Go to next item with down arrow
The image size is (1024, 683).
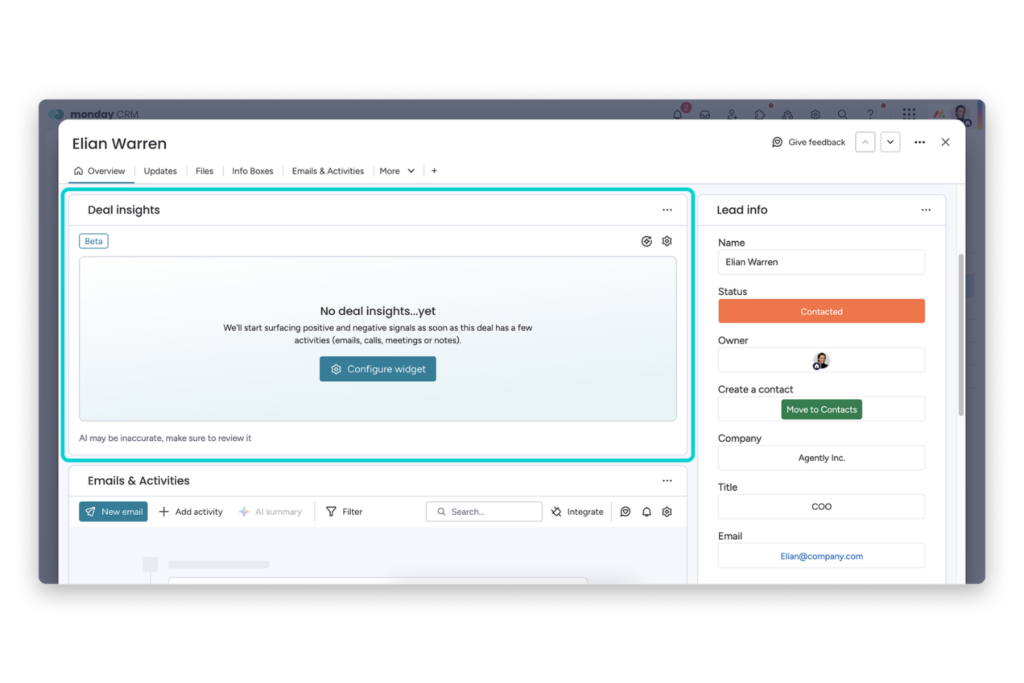coord(890,142)
